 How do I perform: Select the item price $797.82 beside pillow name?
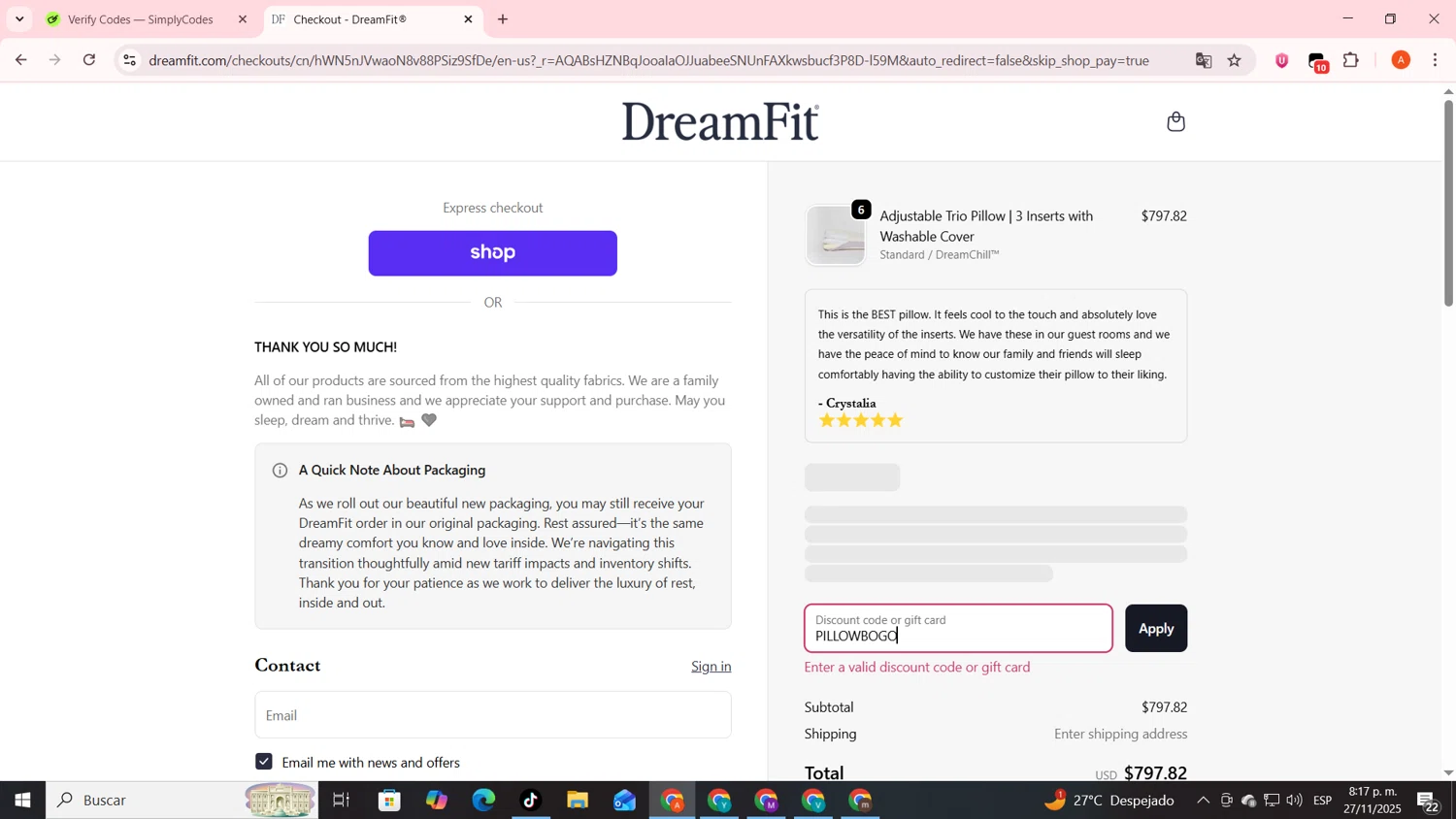1164,215
